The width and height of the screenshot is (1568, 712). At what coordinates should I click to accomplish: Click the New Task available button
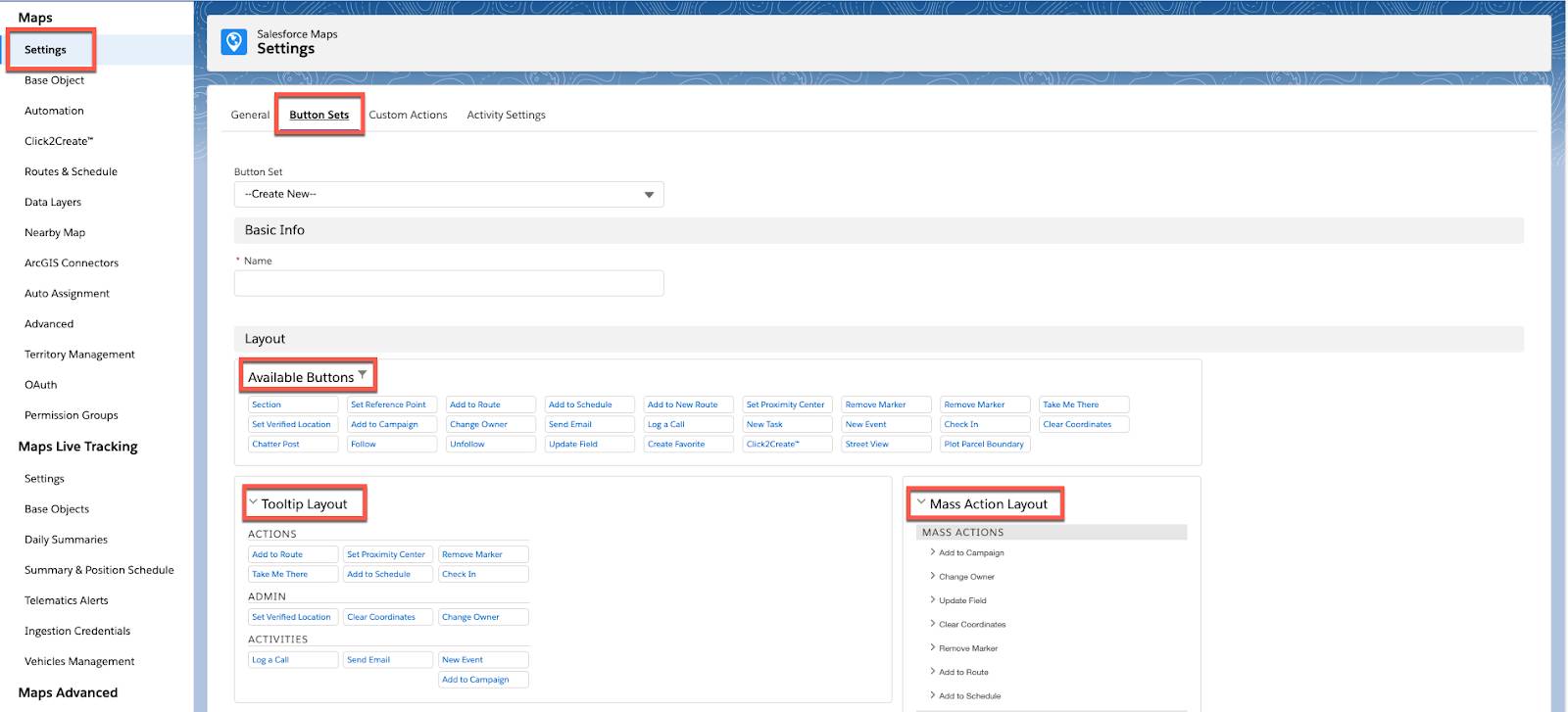(788, 424)
